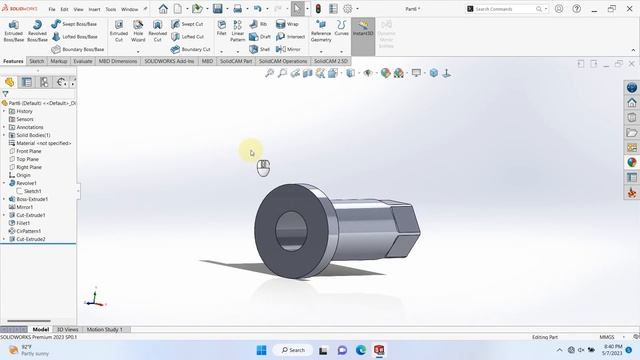Choose the Boundary Boss/Base feature

coord(78,49)
